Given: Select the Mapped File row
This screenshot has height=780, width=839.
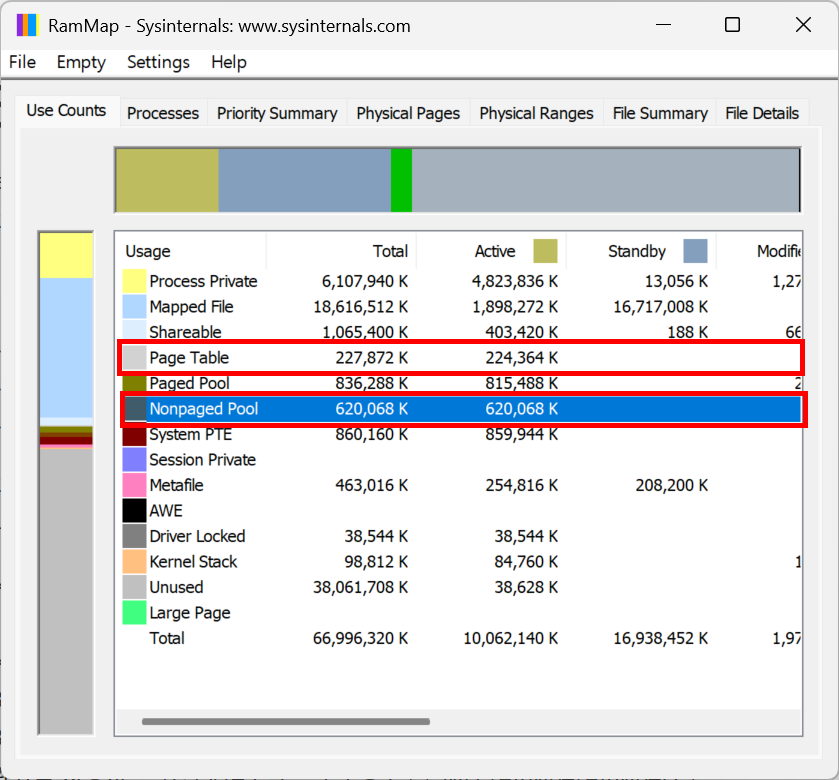Looking at the screenshot, I should click(459, 307).
